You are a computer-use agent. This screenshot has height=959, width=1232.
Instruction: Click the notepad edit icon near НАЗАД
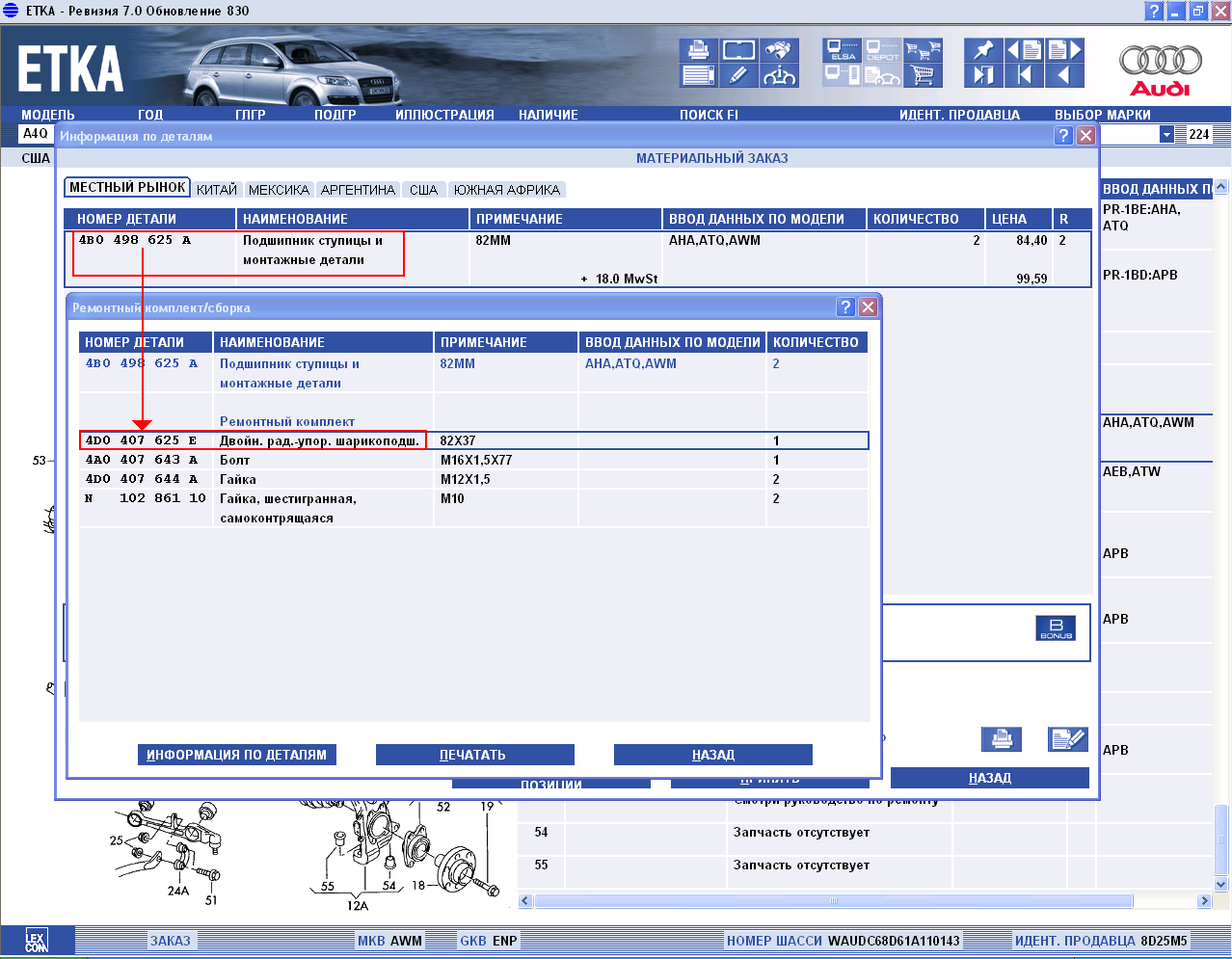coord(1068,739)
